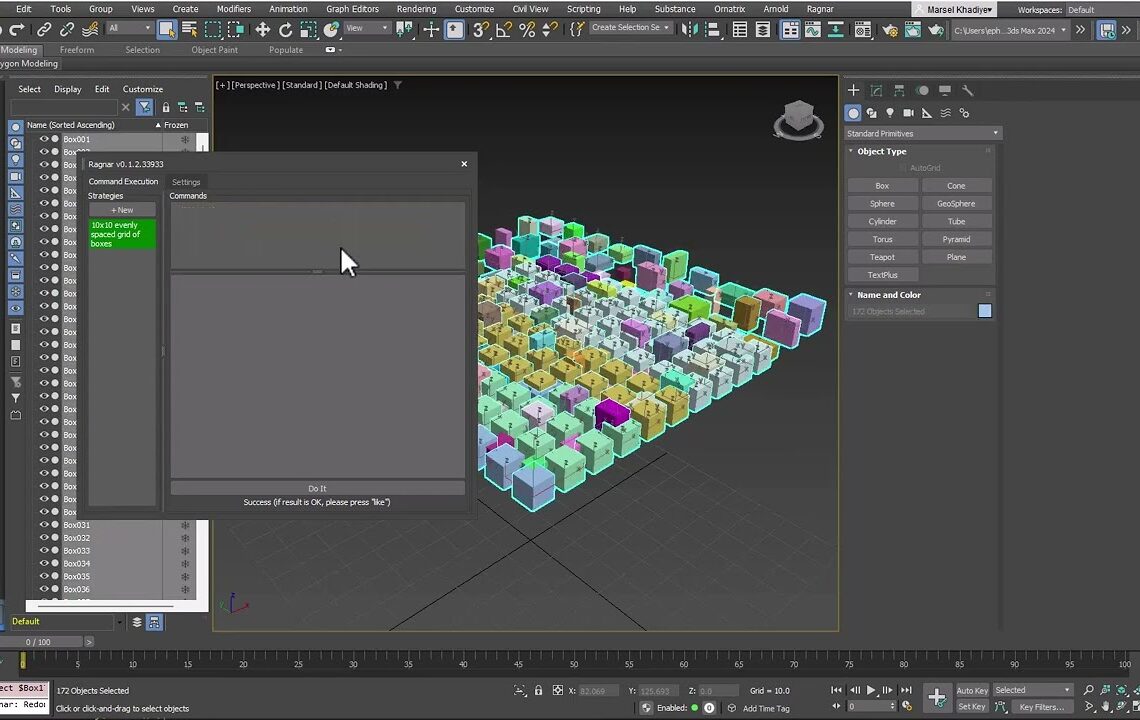Viewport: 1140px width, 720px height.
Task: Open the Standard Primitives dropdown
Action: pos(920,133)
